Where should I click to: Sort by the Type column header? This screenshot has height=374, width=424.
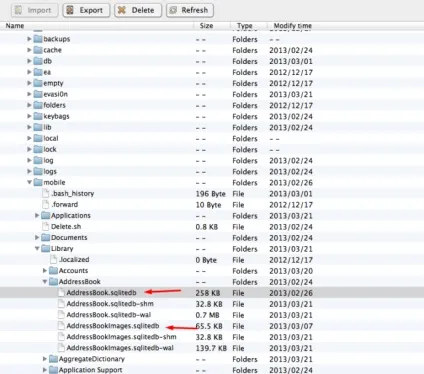[x=245, y=26]
